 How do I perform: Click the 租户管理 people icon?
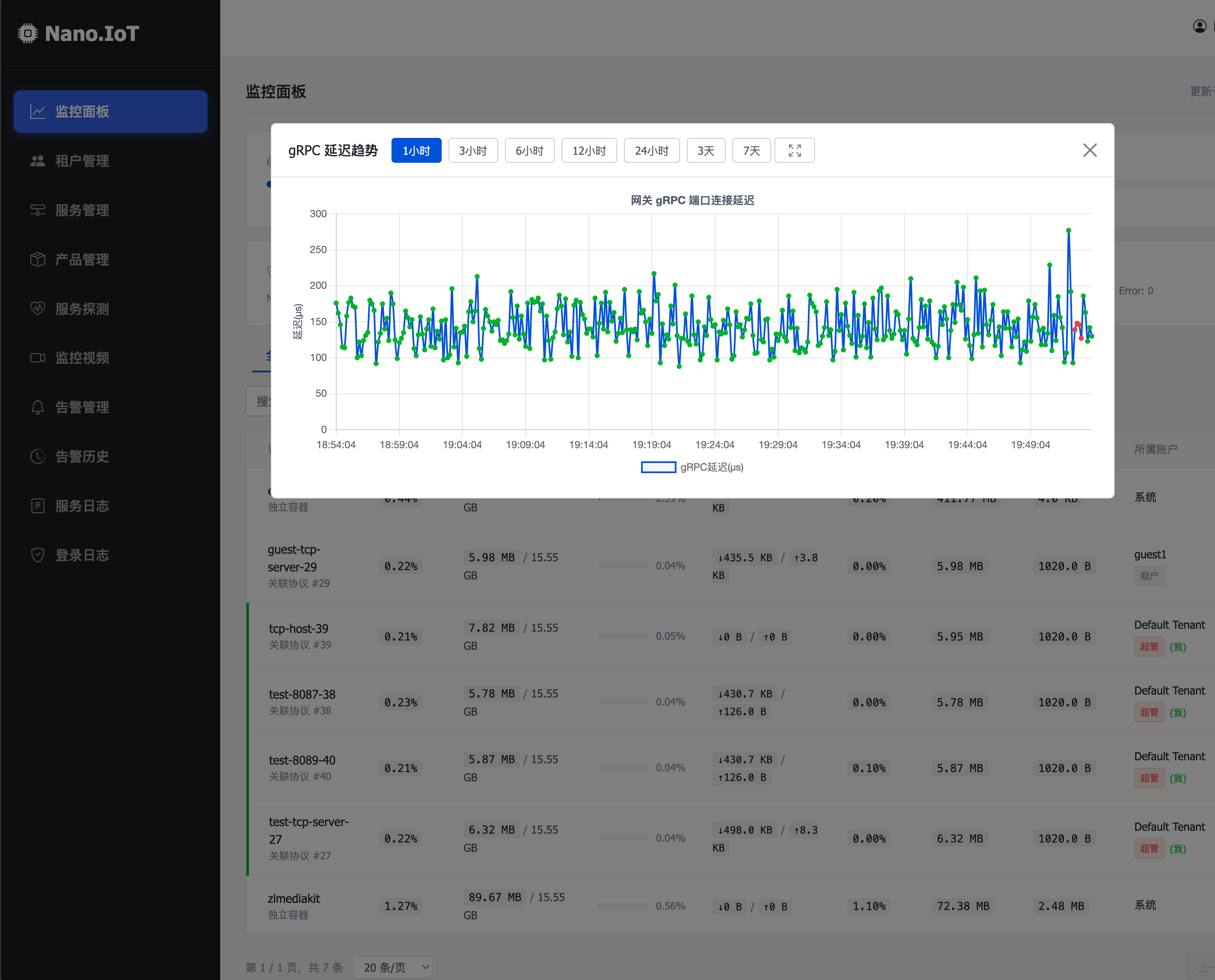[x=37, y=161]
